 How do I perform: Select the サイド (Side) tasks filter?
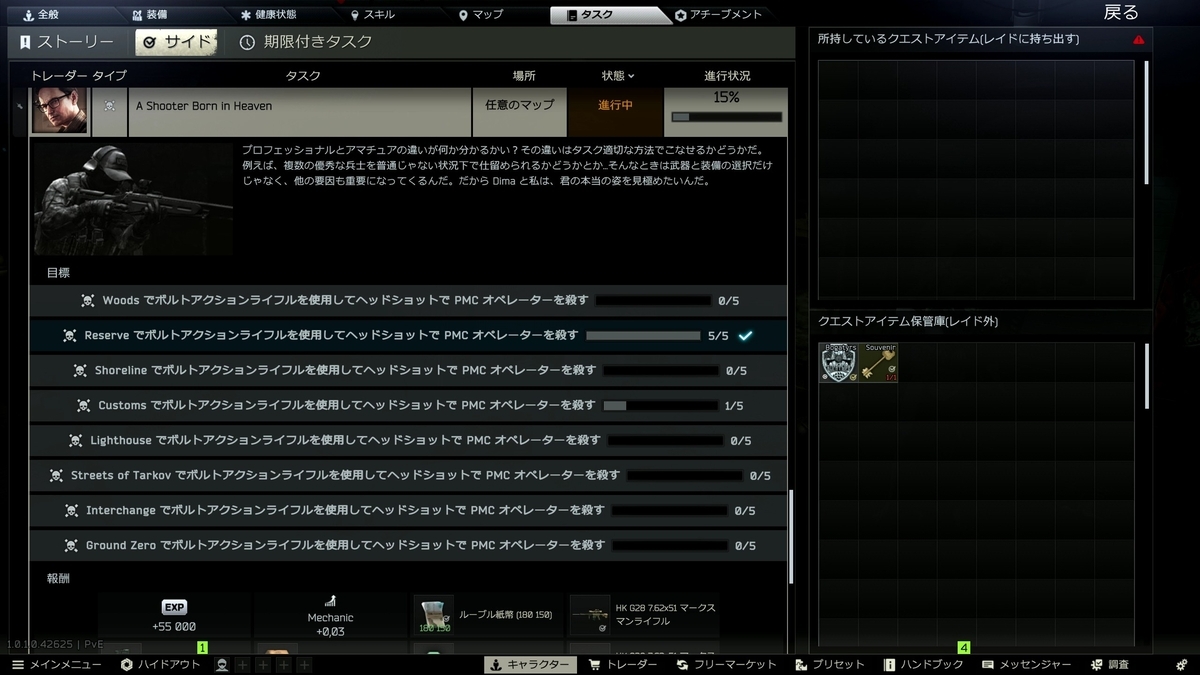coord(176,42)
